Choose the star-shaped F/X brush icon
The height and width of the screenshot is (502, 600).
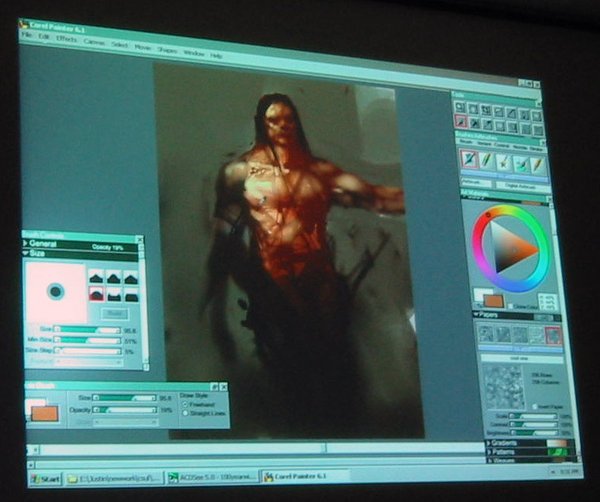[504, 161]
